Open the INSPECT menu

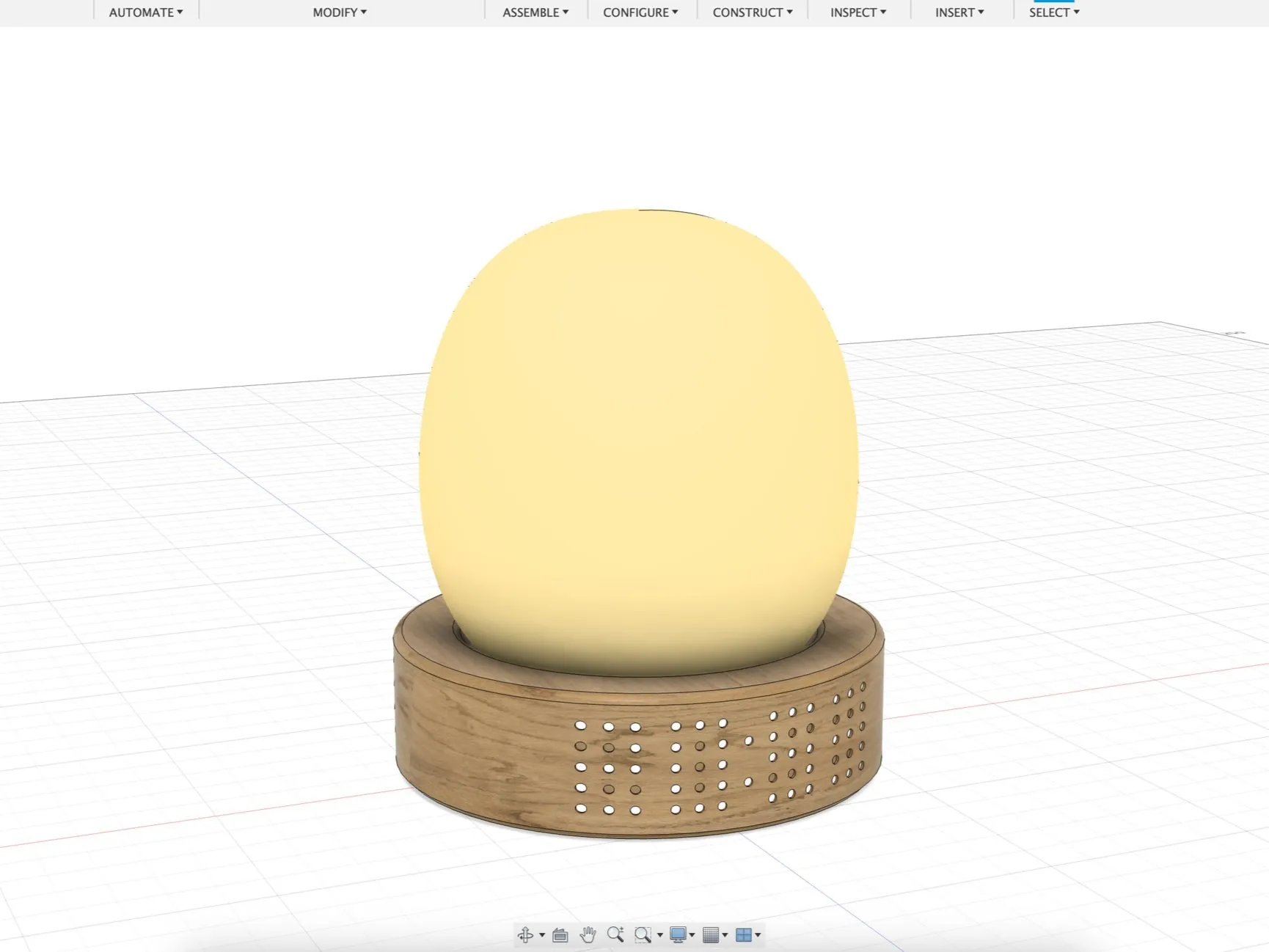coord(858,12)
